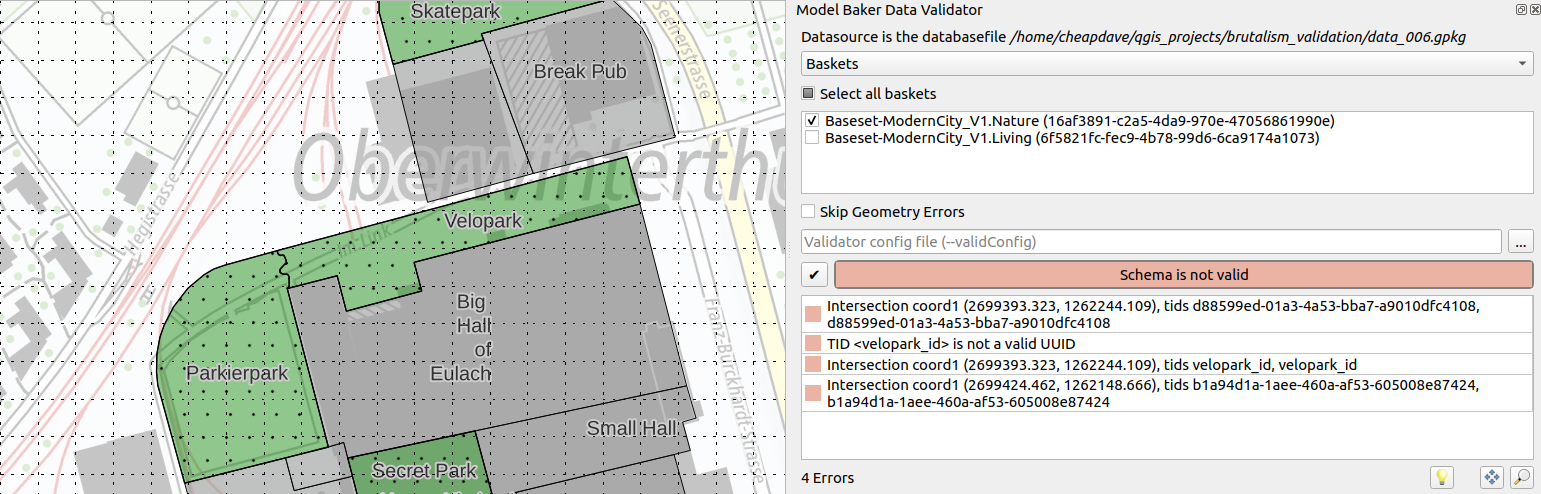Viewport: 1541px width, 494px height.
Task: Click the red marker of the invalid UUID error
Action: (813, 344)
